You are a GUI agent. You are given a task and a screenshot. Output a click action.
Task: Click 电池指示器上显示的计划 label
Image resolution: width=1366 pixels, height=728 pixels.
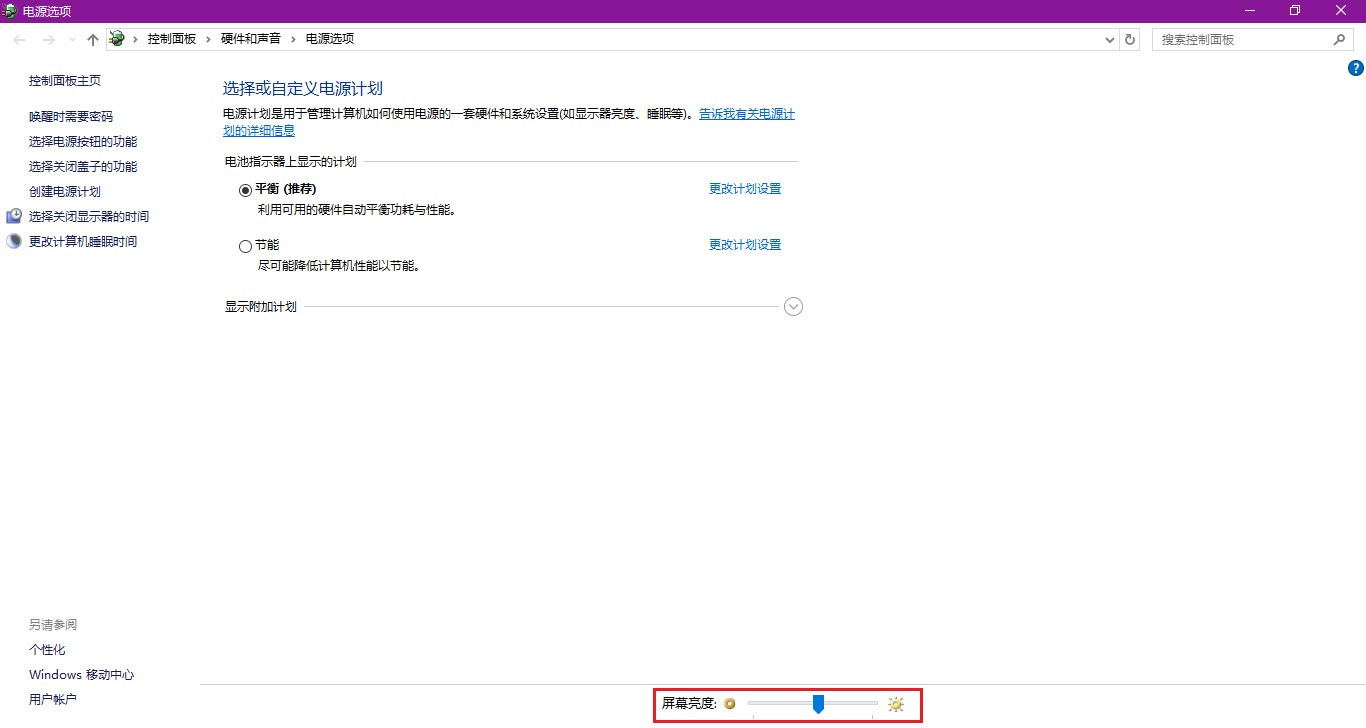pos(291,162)
